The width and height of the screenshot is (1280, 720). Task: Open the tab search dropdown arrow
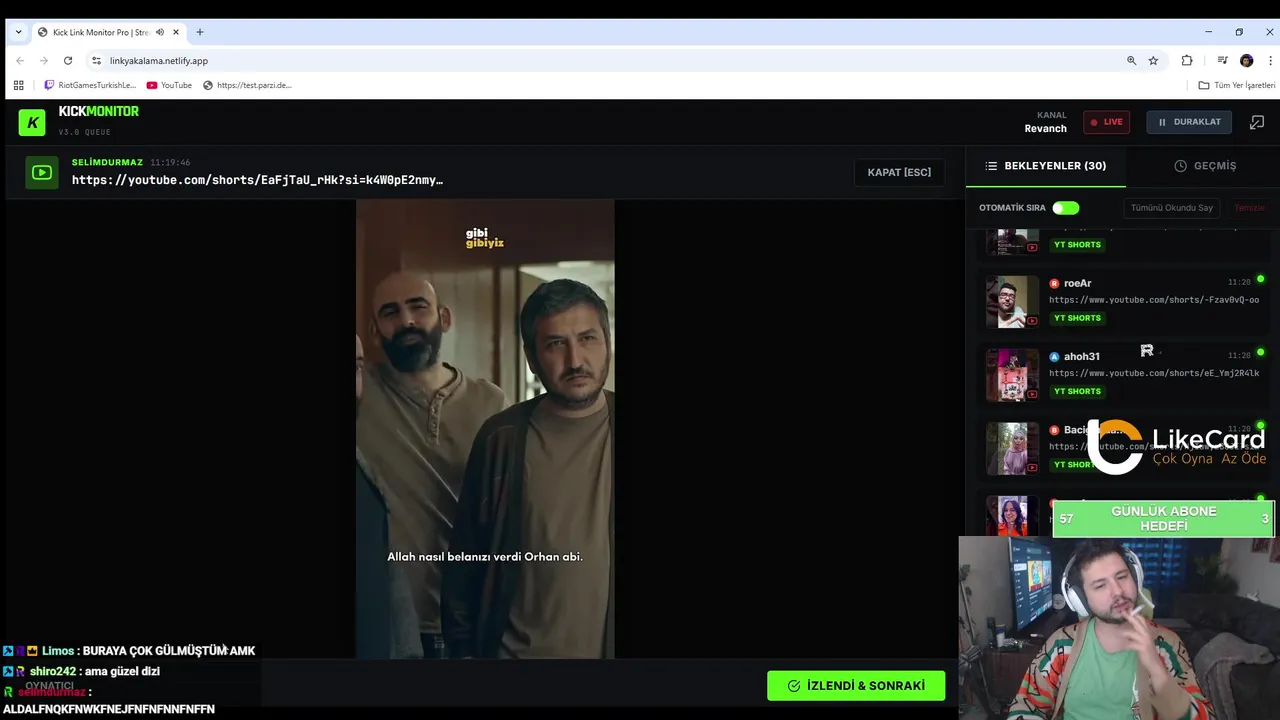18,32
